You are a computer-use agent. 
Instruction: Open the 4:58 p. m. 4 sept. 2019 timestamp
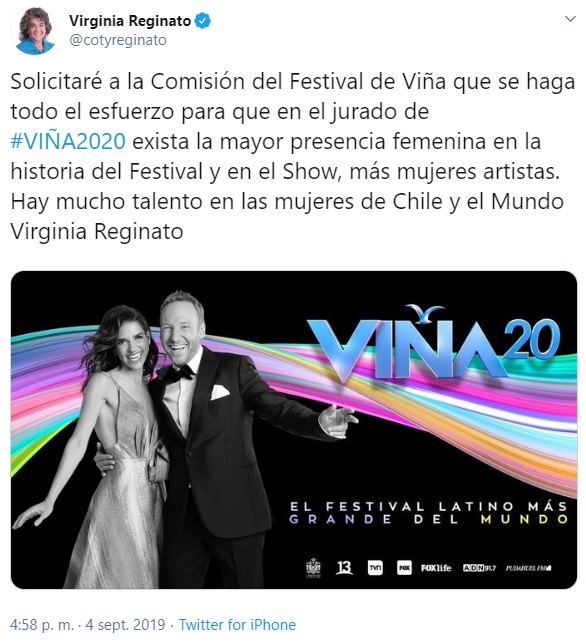[87, 625]
